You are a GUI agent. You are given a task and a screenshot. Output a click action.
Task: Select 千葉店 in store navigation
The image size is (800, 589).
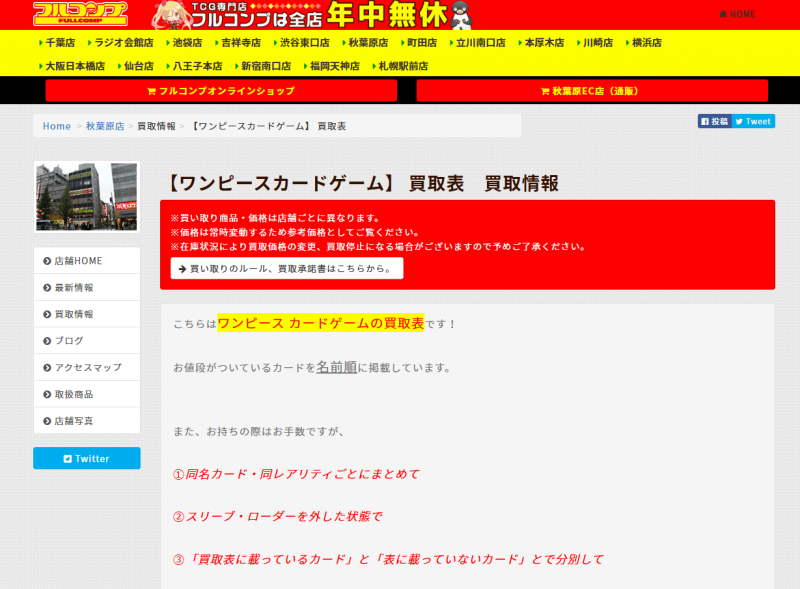[57, 43]
